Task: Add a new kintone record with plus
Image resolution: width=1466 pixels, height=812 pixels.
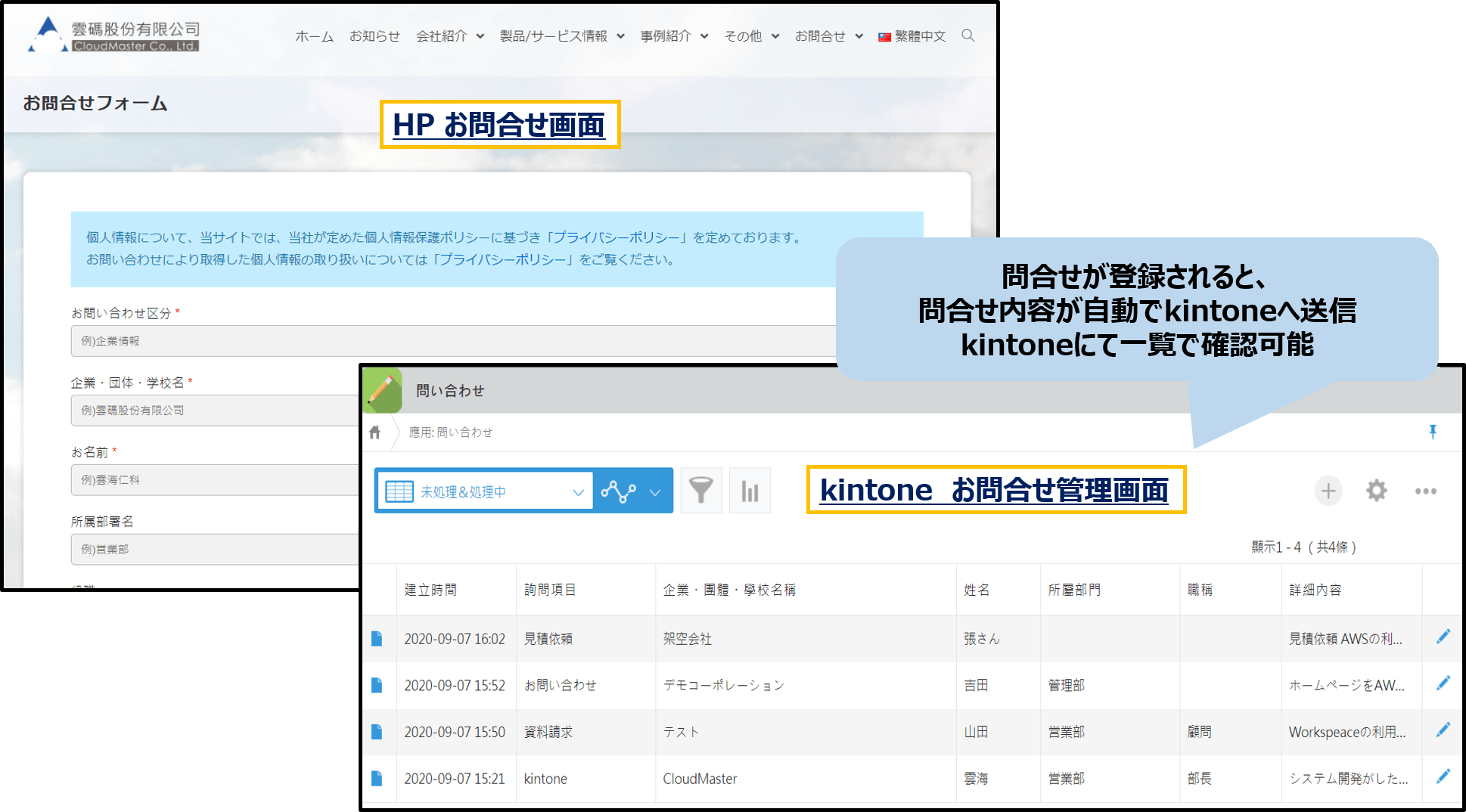Action: tap(1328, 491)
